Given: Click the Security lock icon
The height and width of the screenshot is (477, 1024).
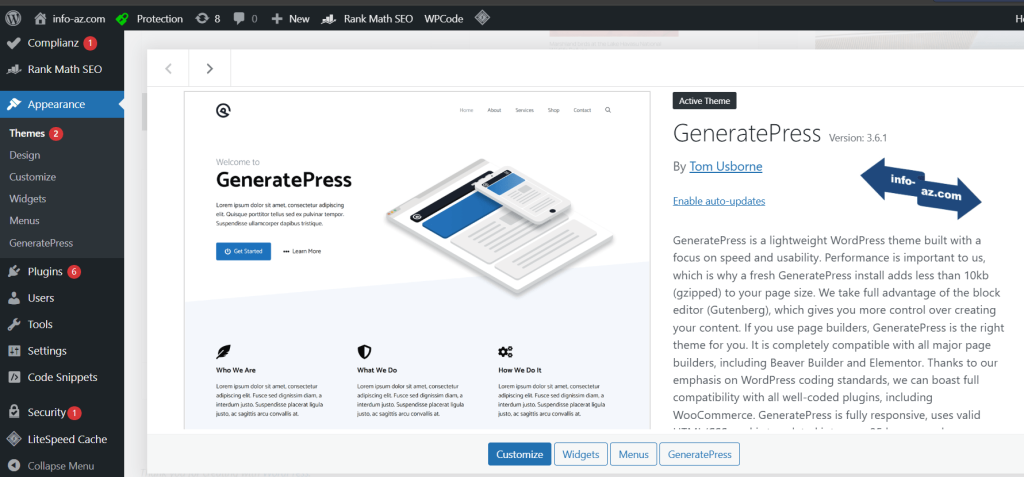Looking at the screenshot, I should pos(13,412).
